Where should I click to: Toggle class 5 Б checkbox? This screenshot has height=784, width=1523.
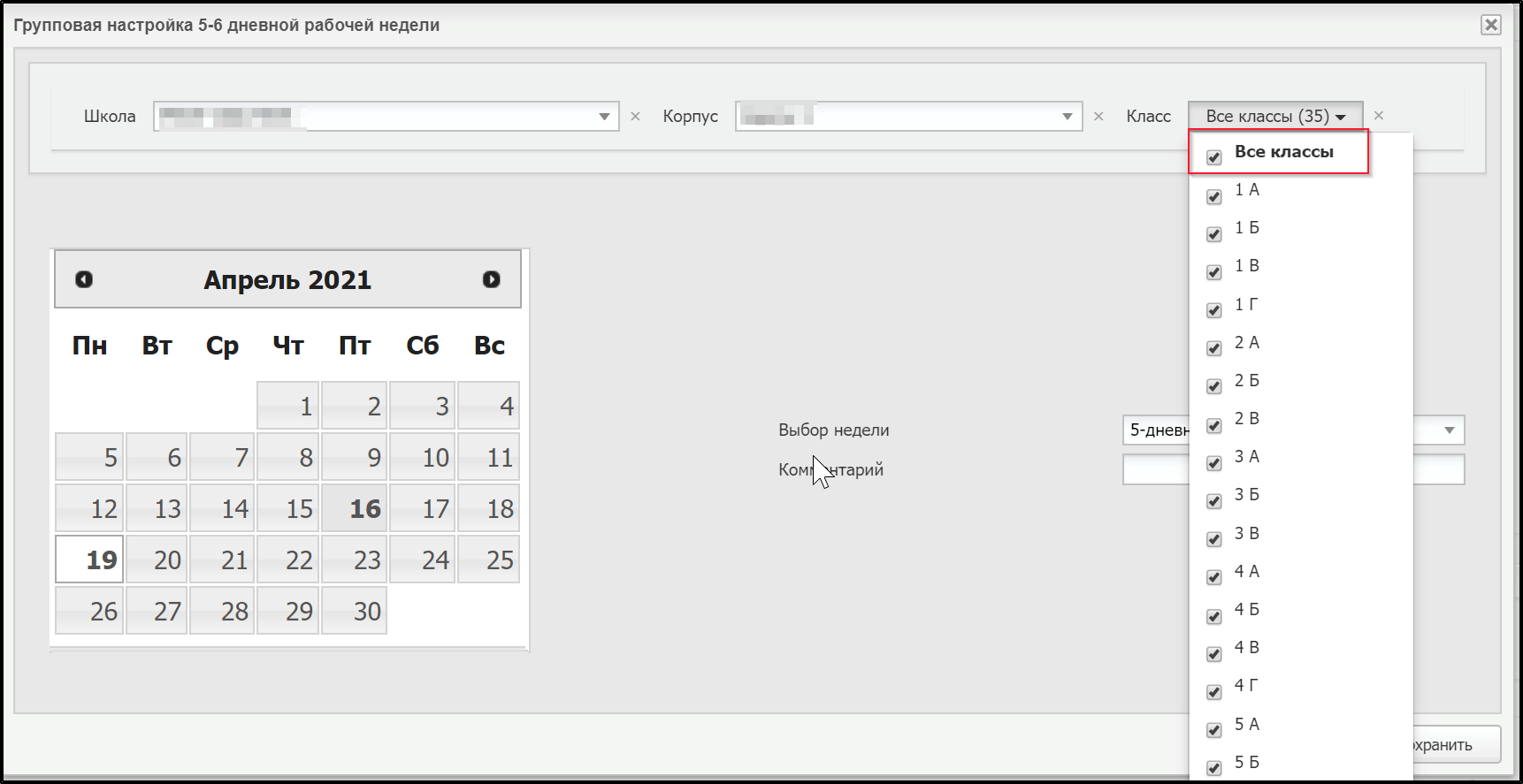pos(1214,768)
